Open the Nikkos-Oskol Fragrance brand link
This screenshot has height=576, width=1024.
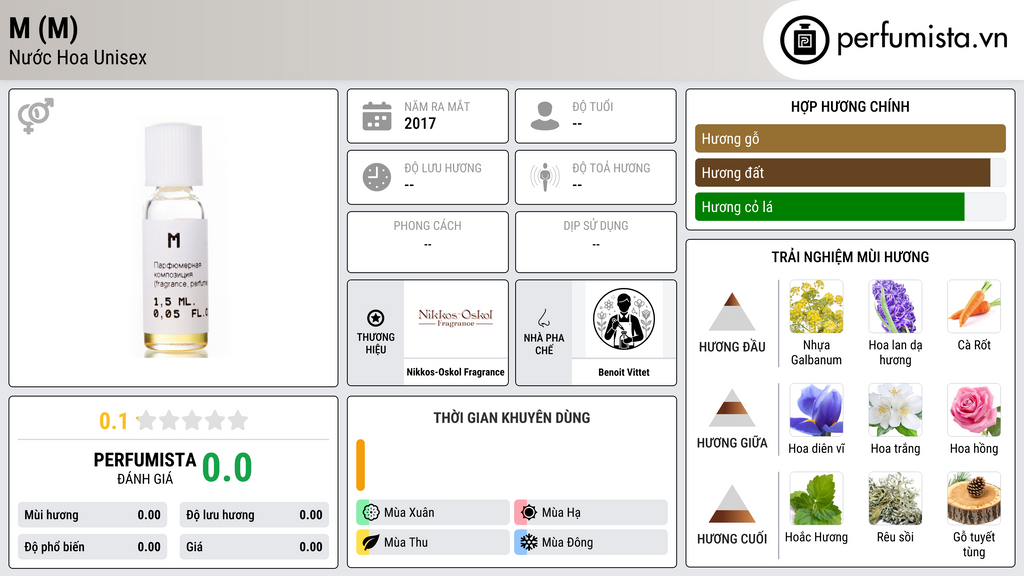pos(455,372)
